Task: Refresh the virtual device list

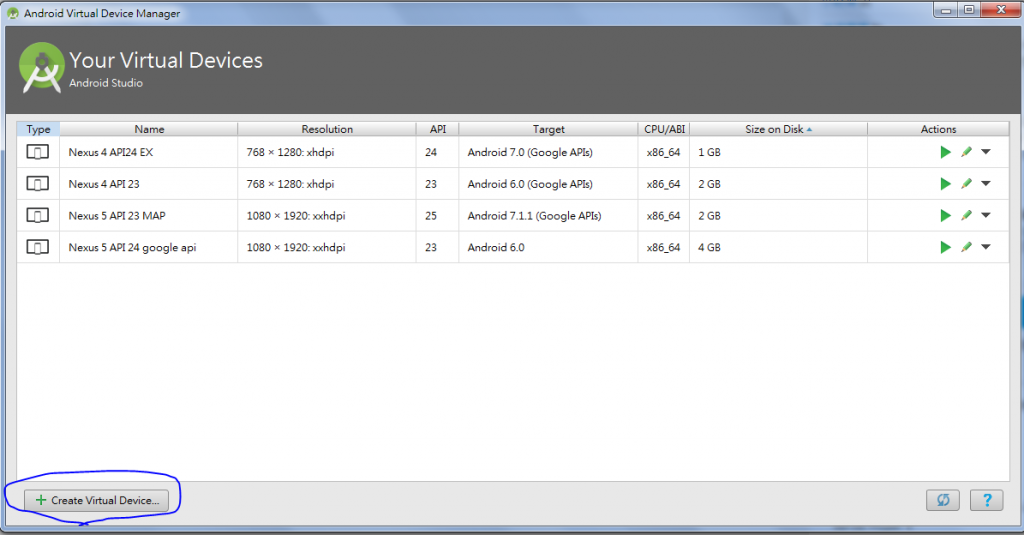Action: click(943, 500)
